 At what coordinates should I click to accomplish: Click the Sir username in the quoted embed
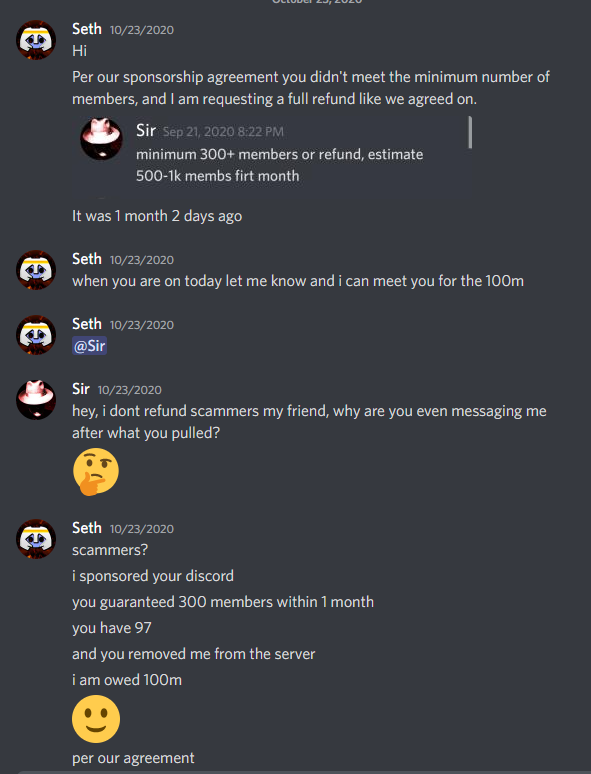[x=146, y=131]
